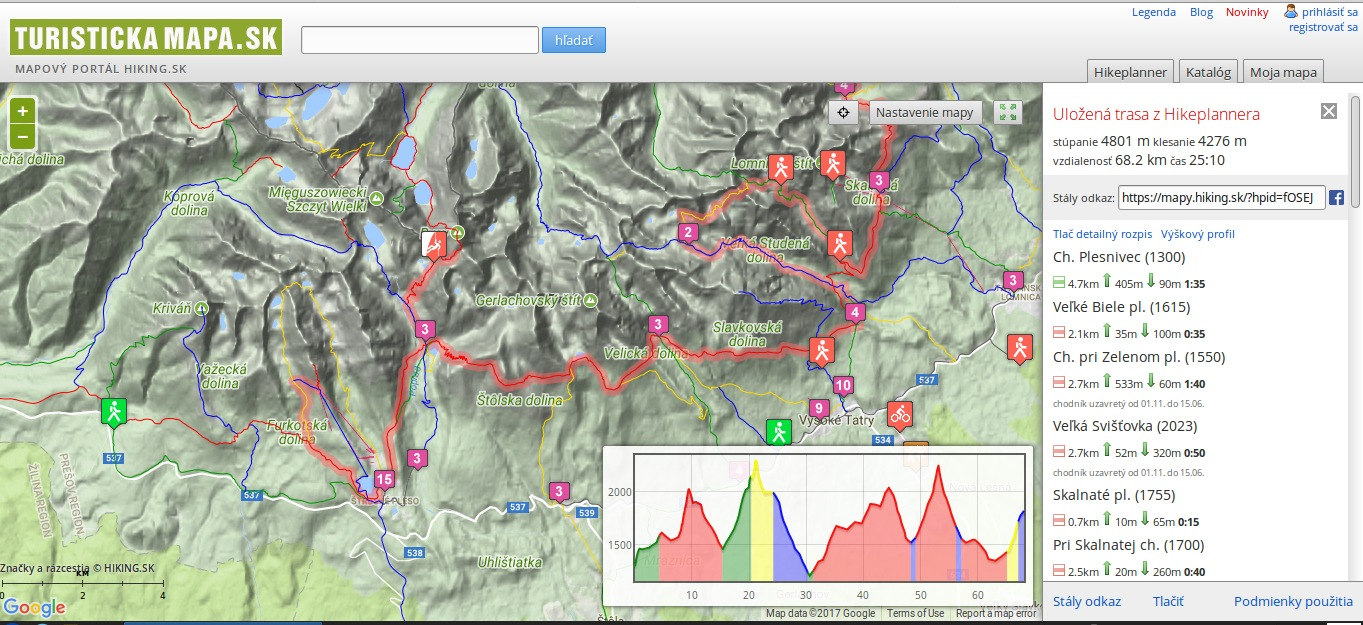The height and width of the screenshot is (625, 1363).
Task: Switch to the Moja mapa tab
Action: (1283, 72)
